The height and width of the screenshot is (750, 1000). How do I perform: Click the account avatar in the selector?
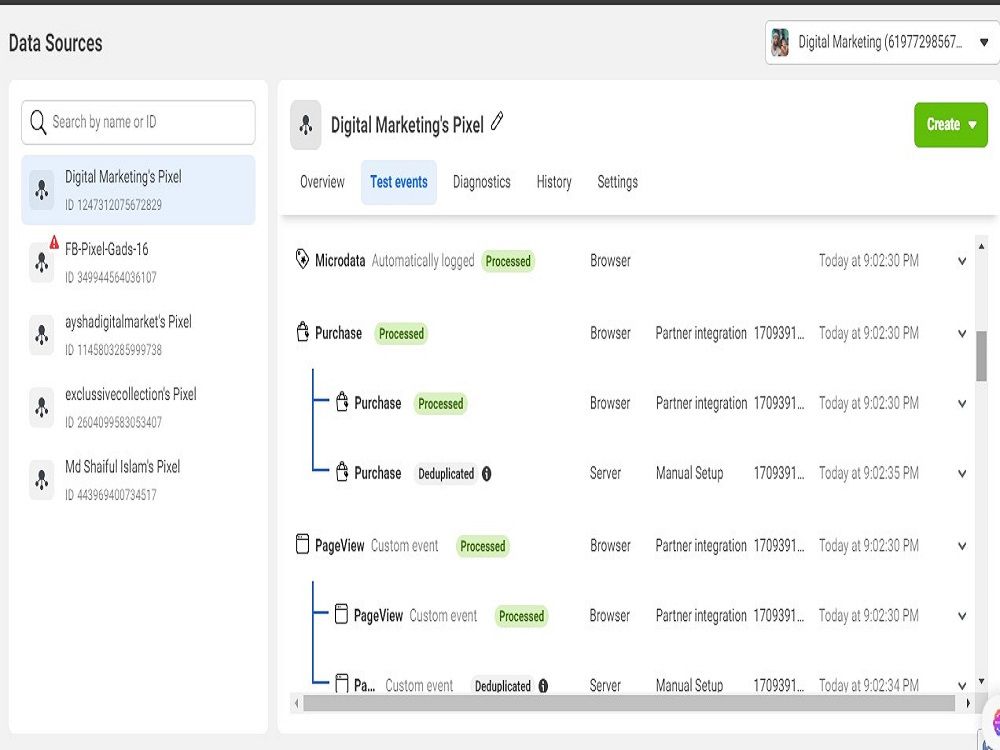(x=780, y=43)
